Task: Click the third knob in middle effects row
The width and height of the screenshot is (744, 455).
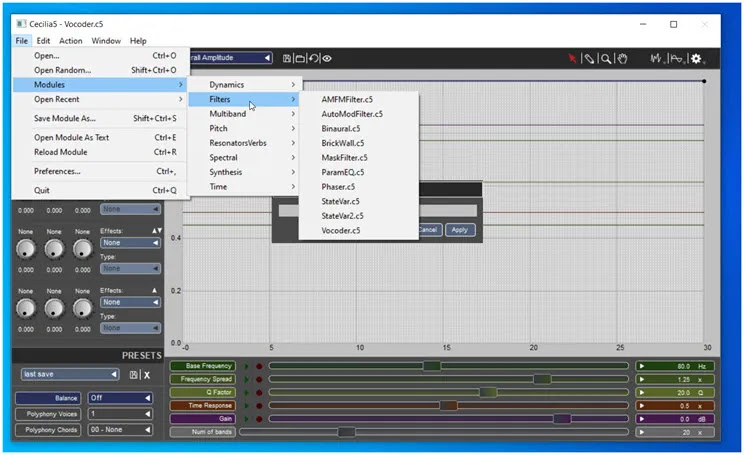Action: [83, 249]
